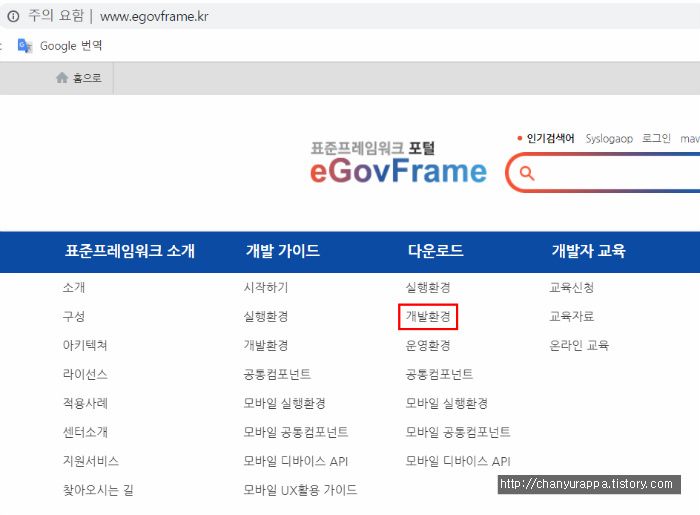Viewport: 700px width, 515px height.
Task: Select 센터소개 submenu item
Action: pyautogui.click(x=85, y=432)
